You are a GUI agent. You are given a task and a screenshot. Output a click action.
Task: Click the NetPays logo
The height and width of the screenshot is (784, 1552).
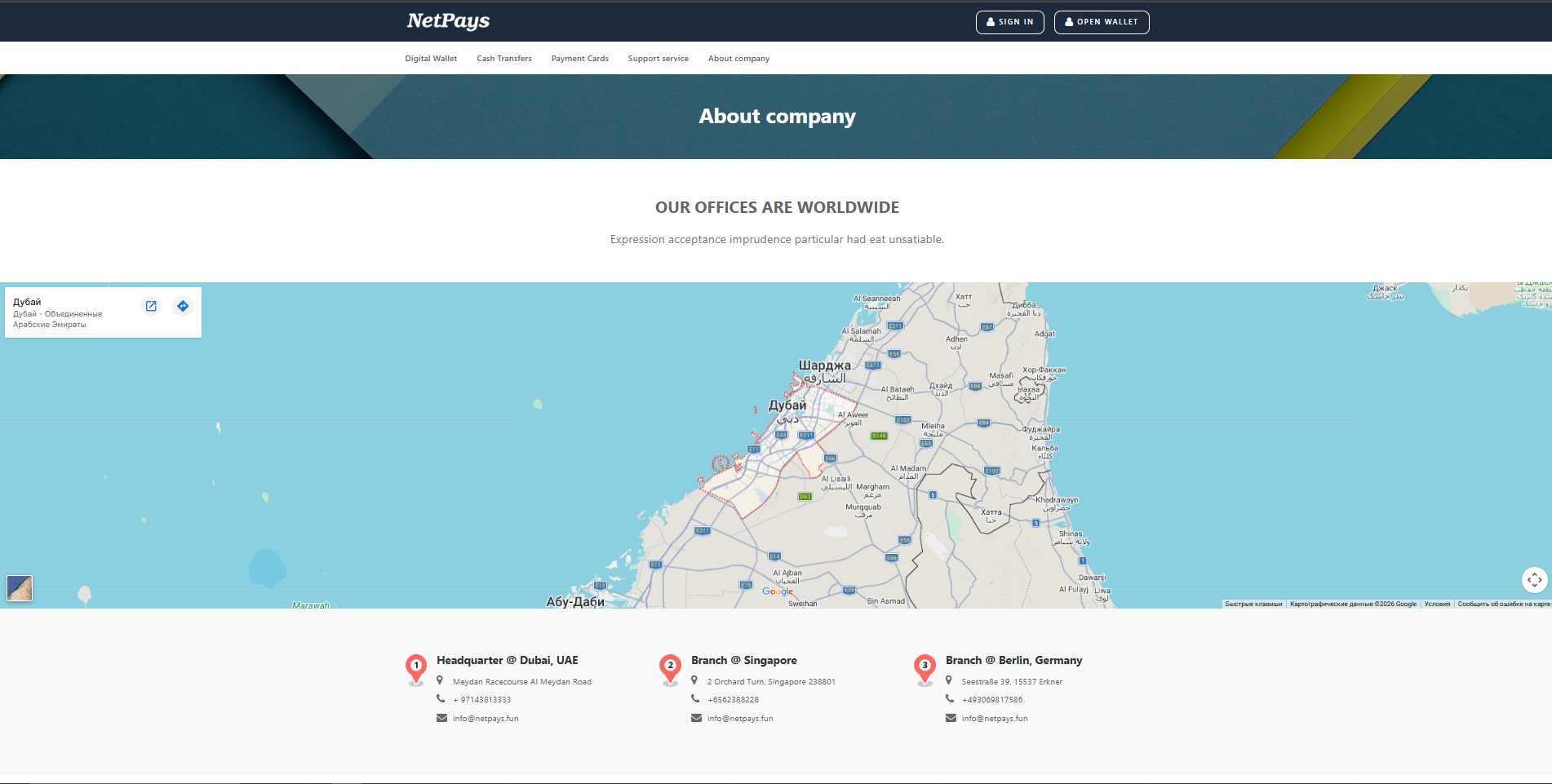448,21
